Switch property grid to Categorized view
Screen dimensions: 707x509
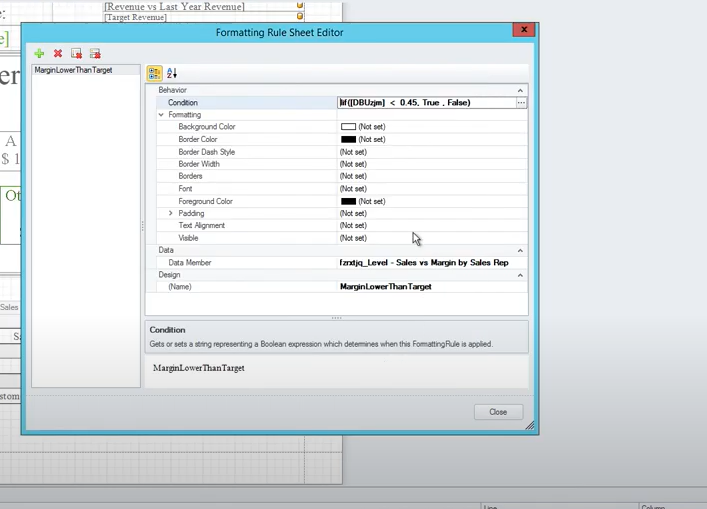(155, 73)
